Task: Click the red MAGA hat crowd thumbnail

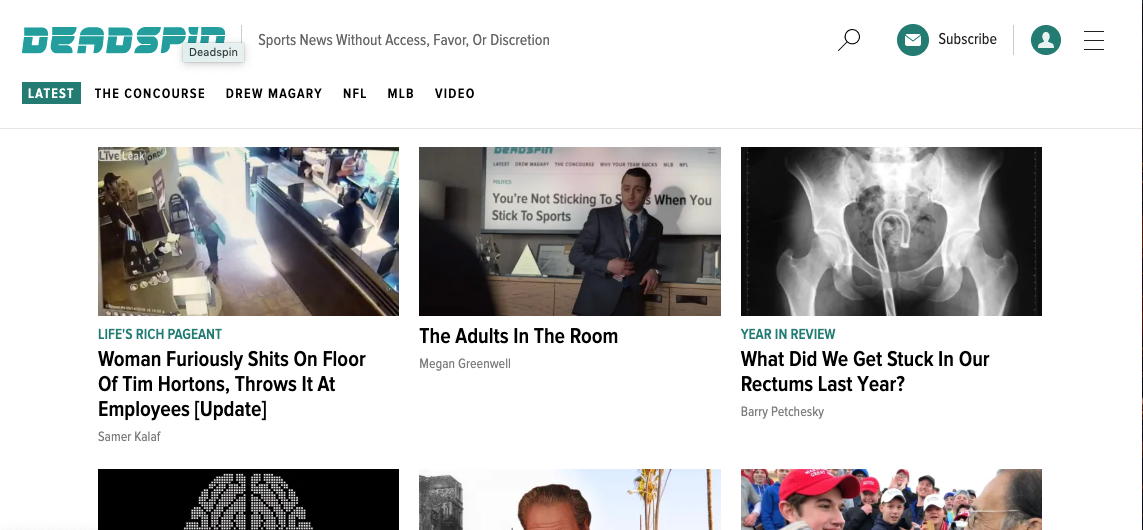Action: 892,499
